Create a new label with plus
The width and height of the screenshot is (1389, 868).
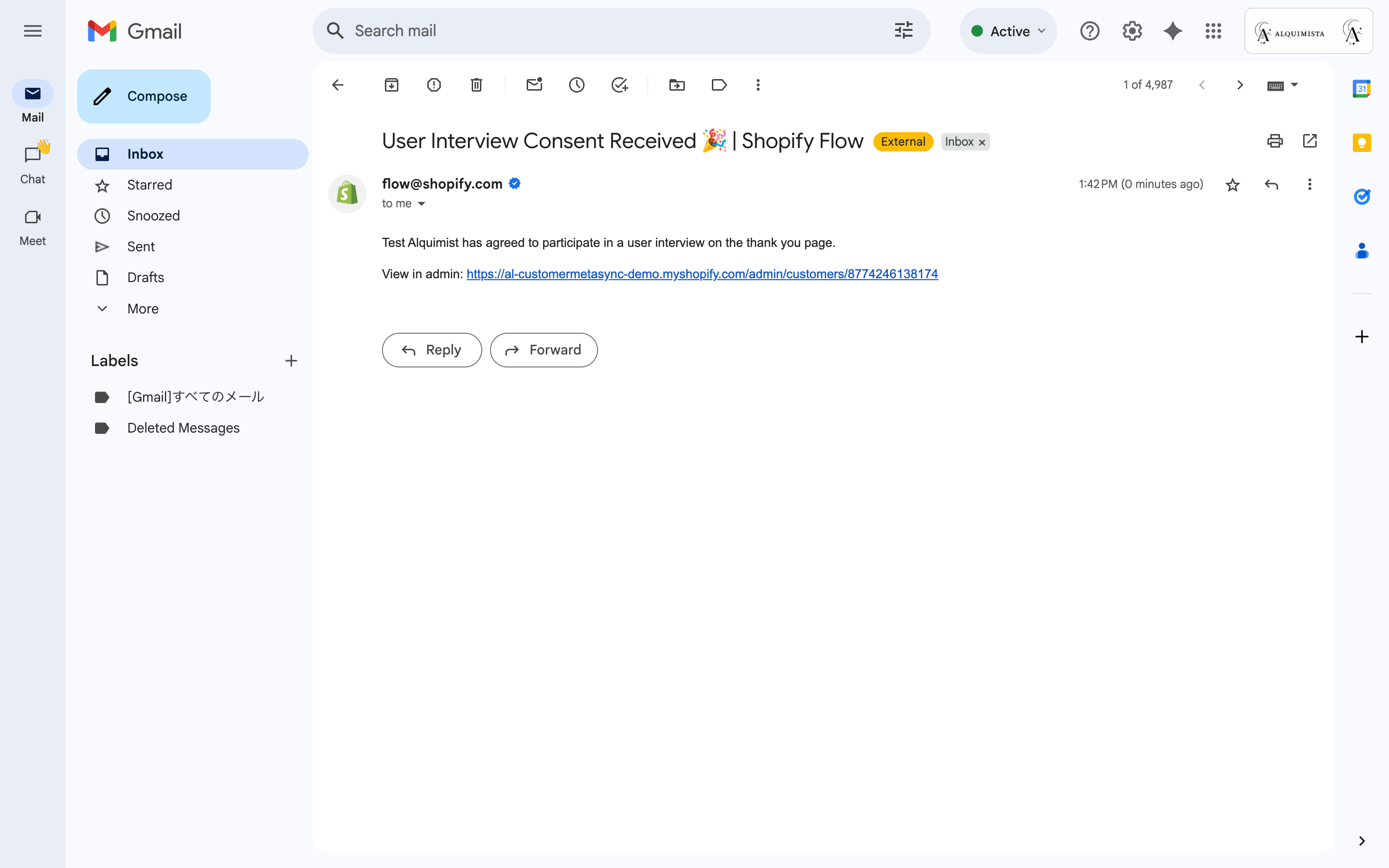pyautogui.click(x=291, y=361)
